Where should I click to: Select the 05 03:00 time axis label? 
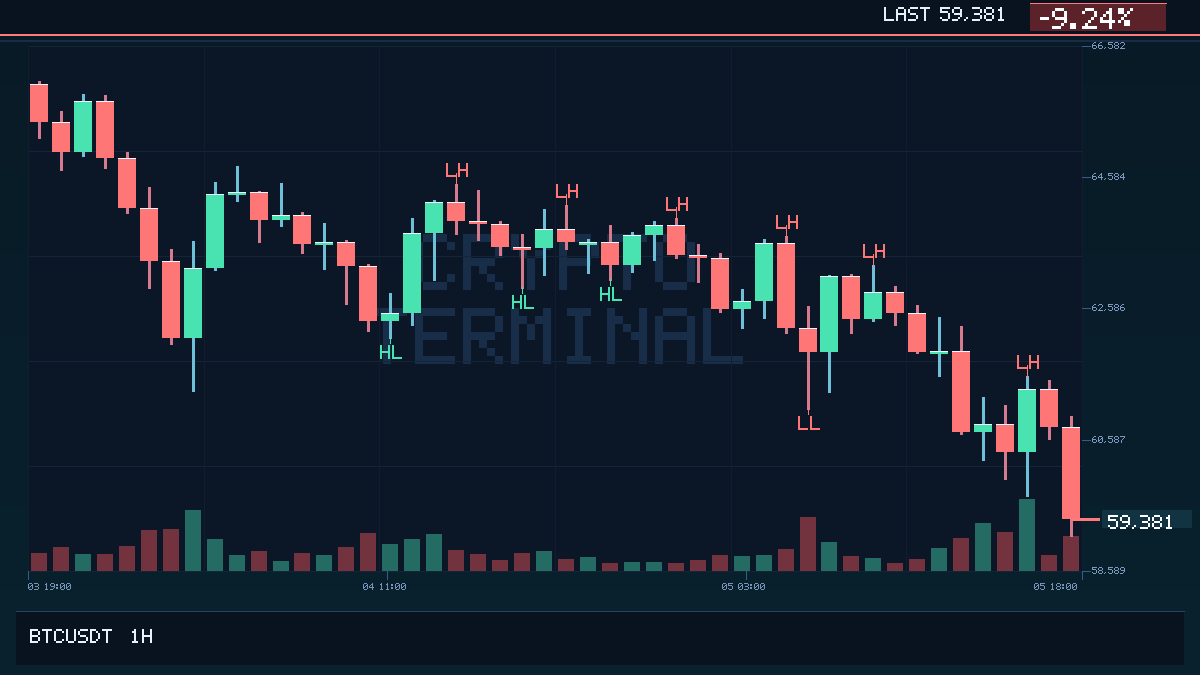(x=743, y=586)
